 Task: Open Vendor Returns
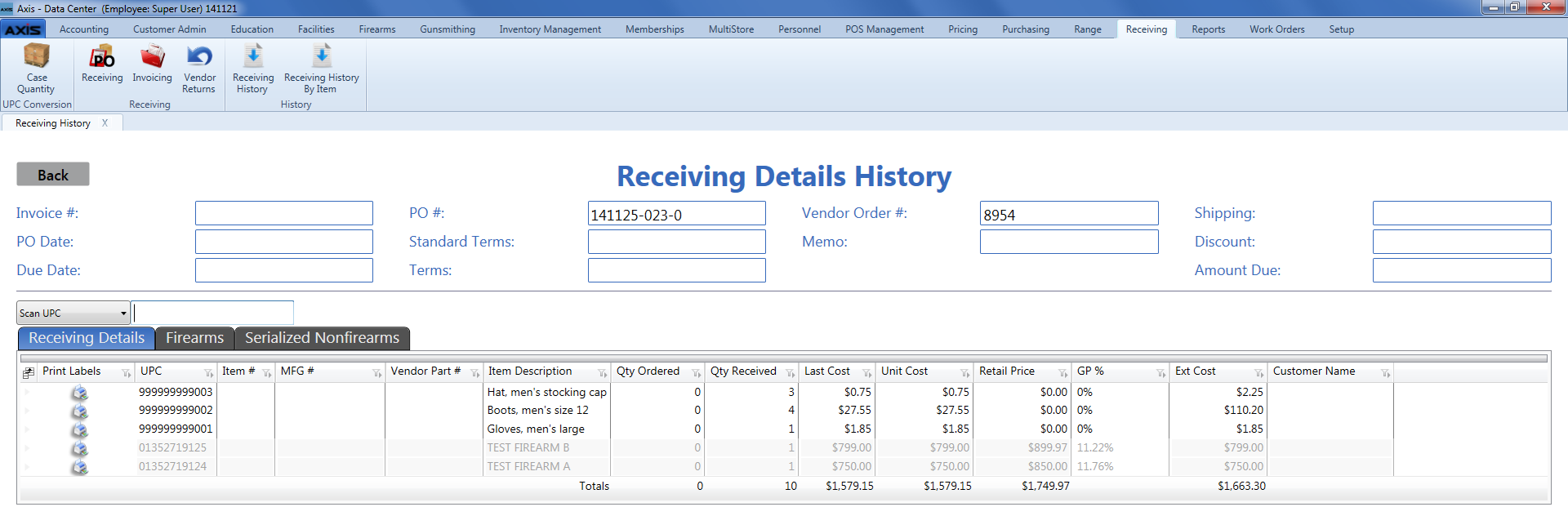coord(199,69)
